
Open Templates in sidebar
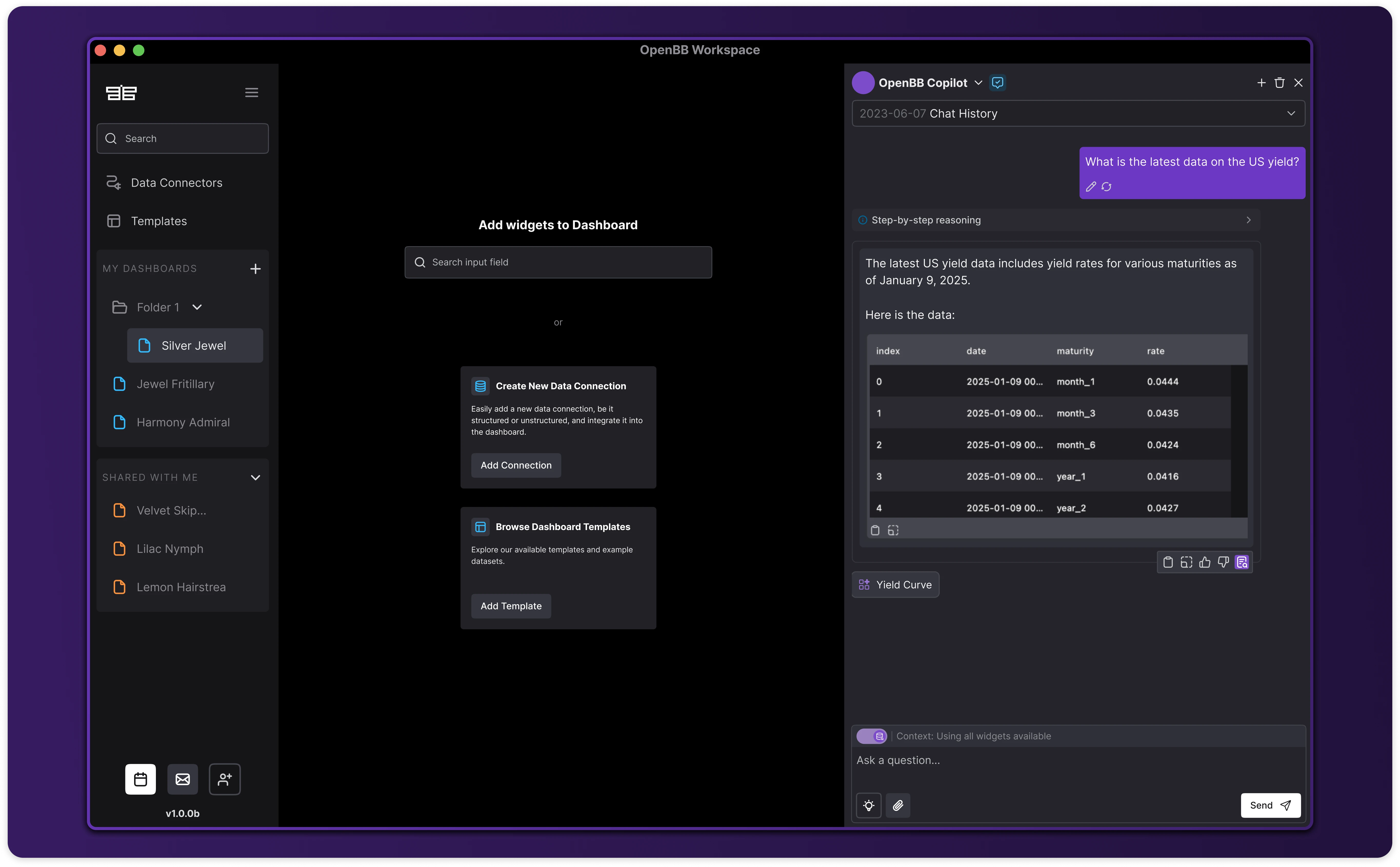pos(158,221)
